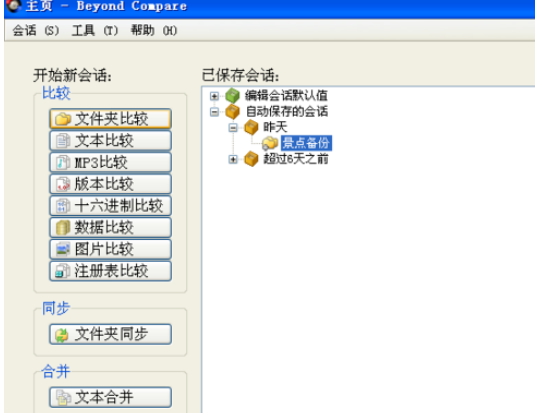This screenshot has width=535, height=413.
Task: Start a 数据比较 session
Action: pos(110,228)
